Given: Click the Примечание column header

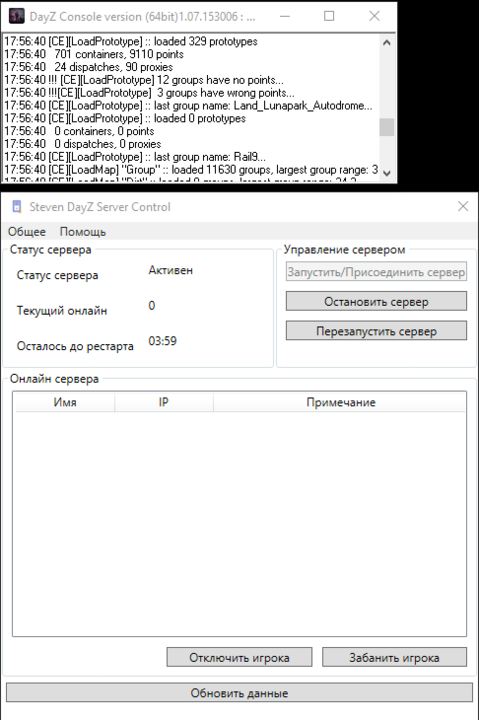Looking at the screenshot, I should tap(340, 402).
